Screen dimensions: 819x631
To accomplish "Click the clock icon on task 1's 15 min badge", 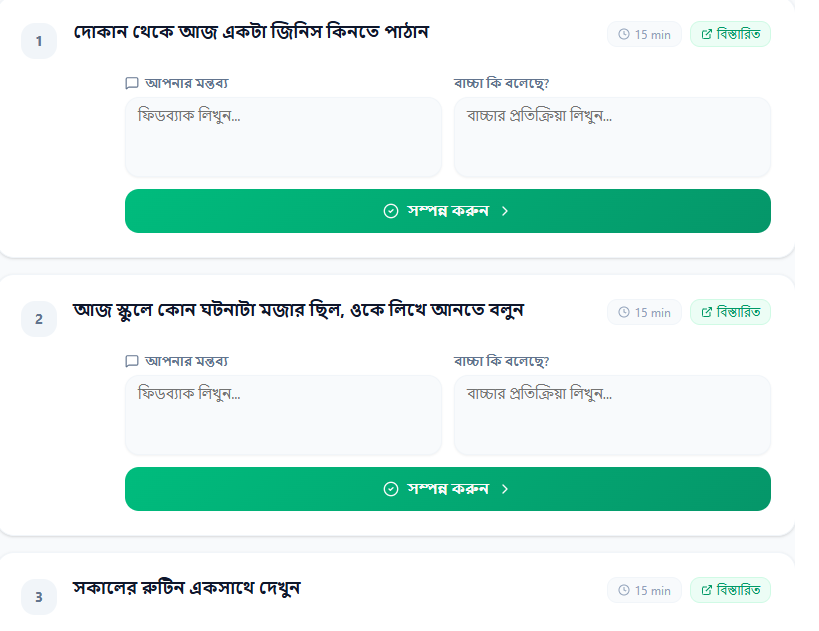I will [624, 33].
